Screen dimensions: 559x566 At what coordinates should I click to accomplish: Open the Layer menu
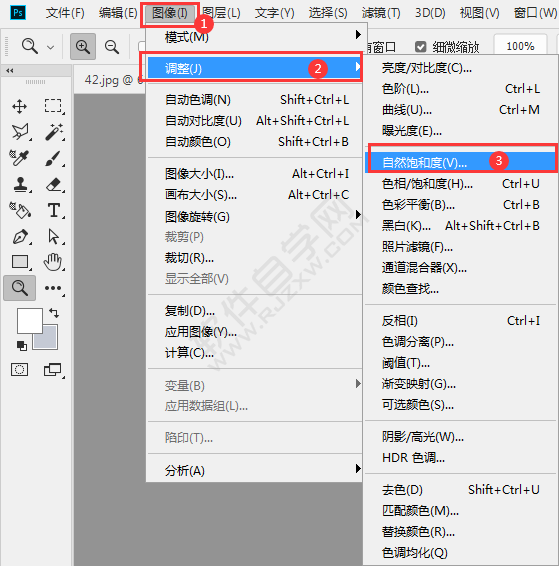[221, 13]
